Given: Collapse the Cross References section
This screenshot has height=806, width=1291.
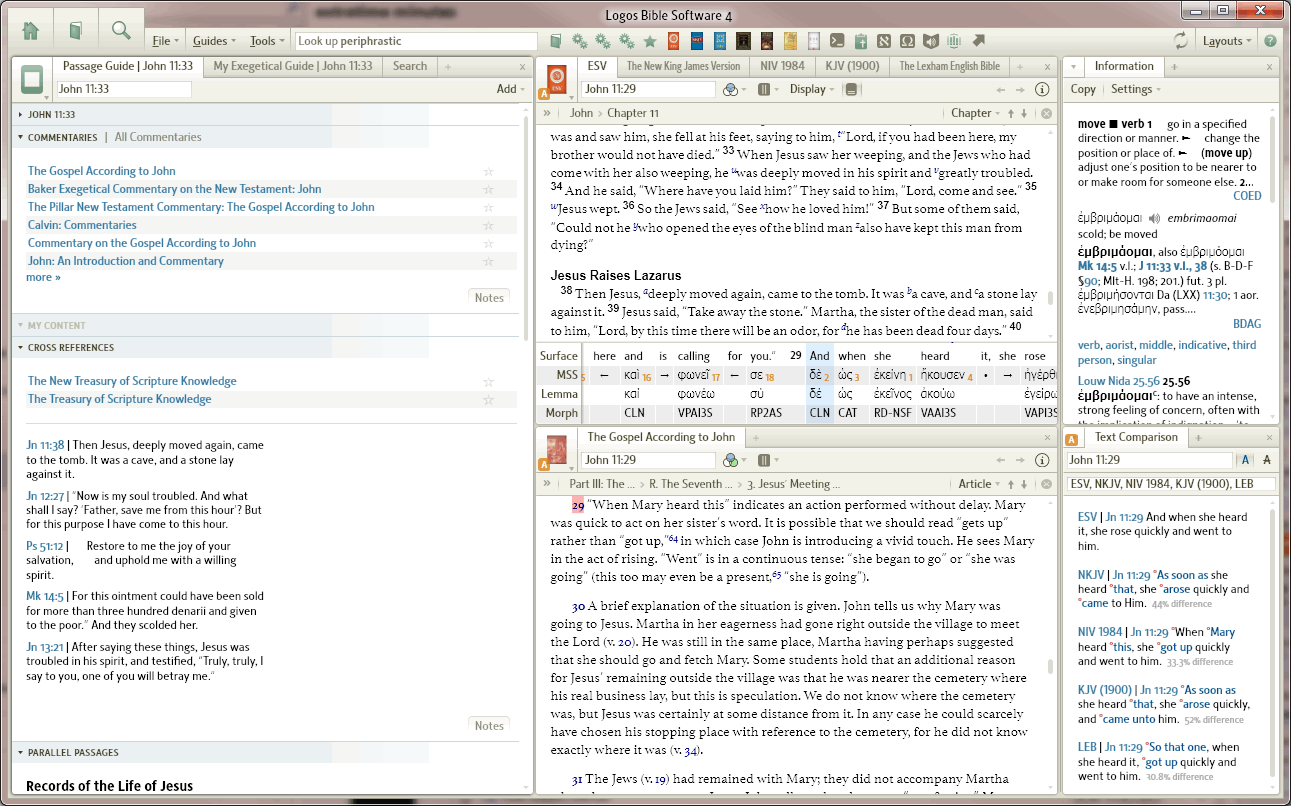Looking at the screenshot, I should click(x=21, y=348).
